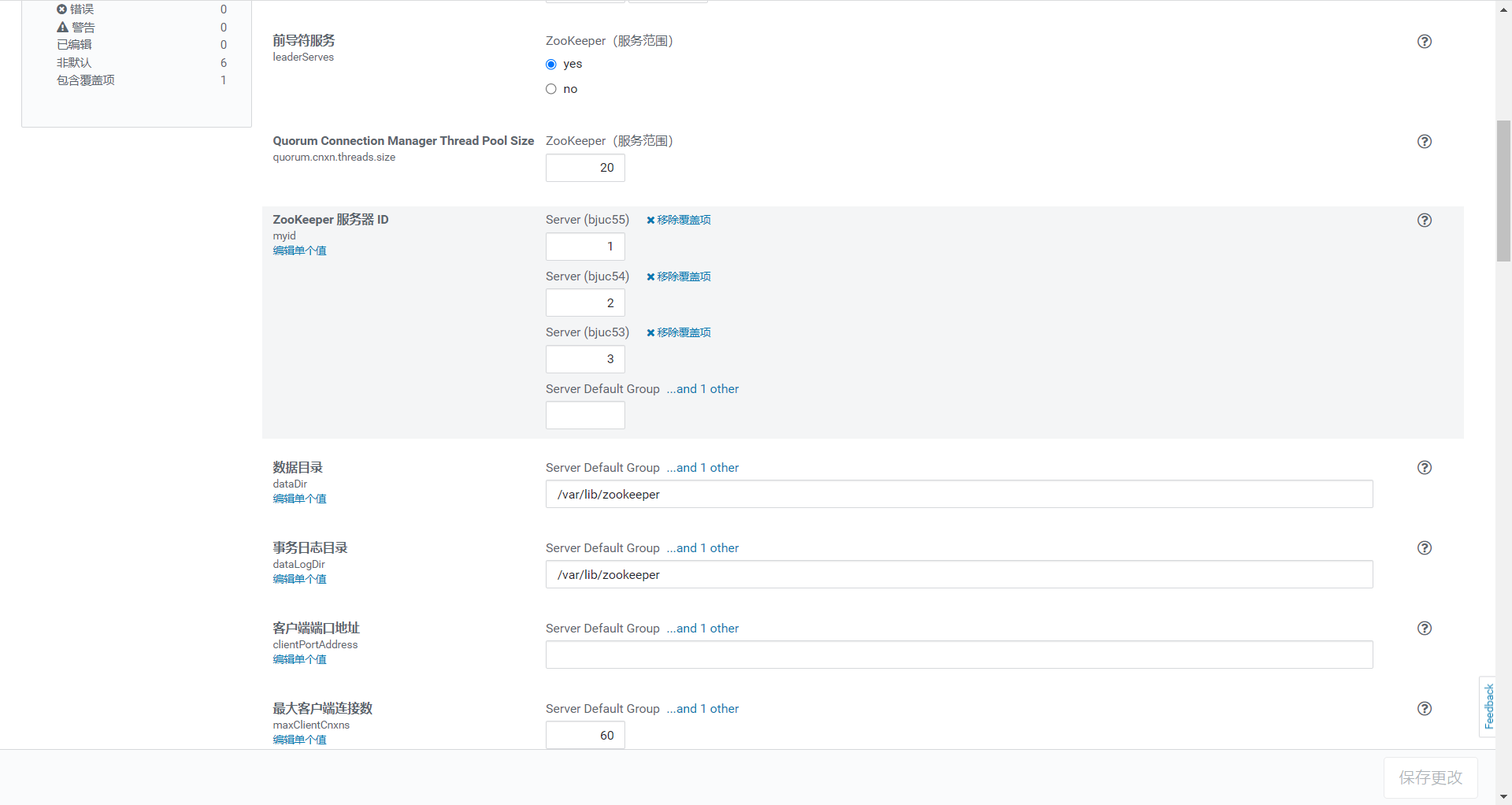This screenshot has width=1512, height=805.
Task: Click clientPortAddress input field
Action: click(x=959, y=655)
